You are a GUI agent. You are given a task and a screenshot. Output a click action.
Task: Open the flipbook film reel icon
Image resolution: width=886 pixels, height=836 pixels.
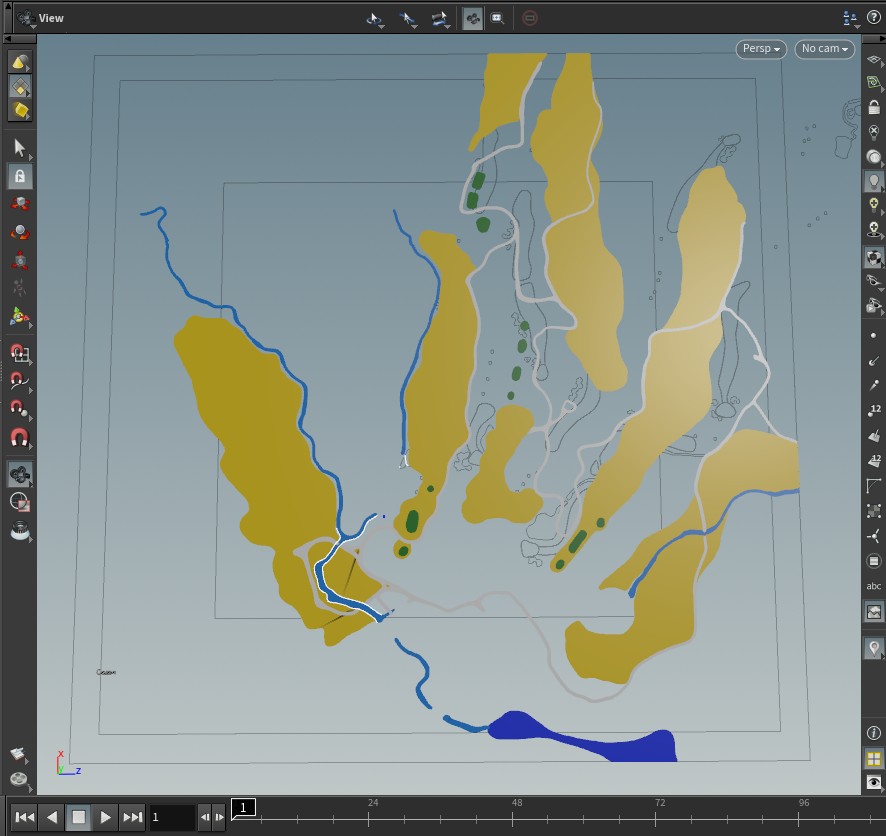click(19, 780)
